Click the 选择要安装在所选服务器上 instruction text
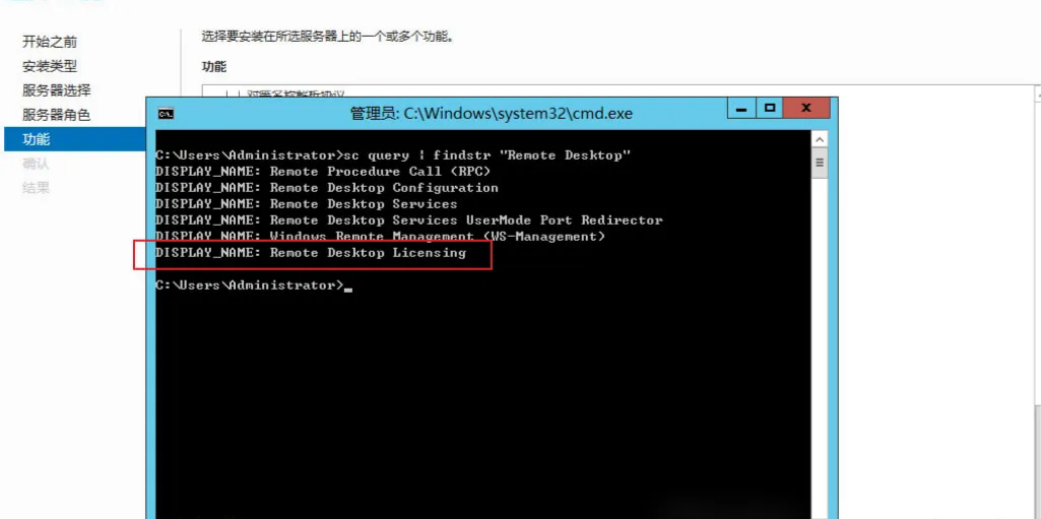This screenshot has width=1041, height=519. (x=327, y=37)
